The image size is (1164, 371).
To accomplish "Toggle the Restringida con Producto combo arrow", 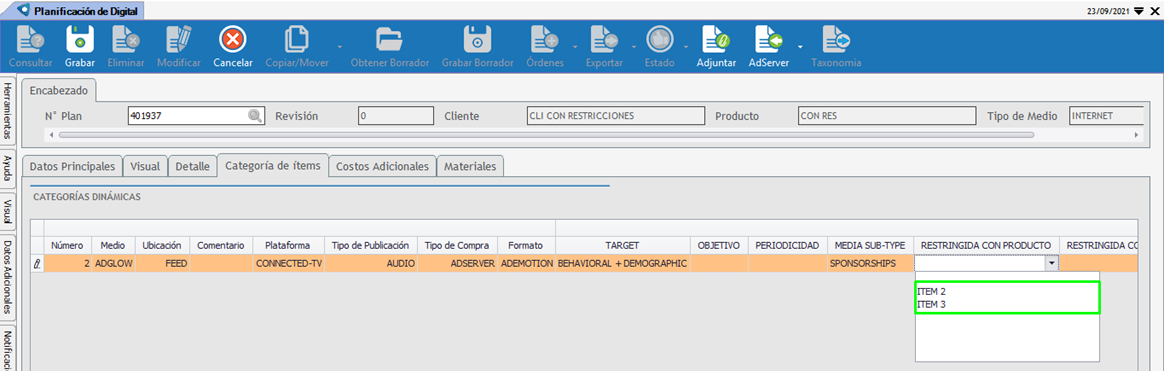I will (1051, 263).
